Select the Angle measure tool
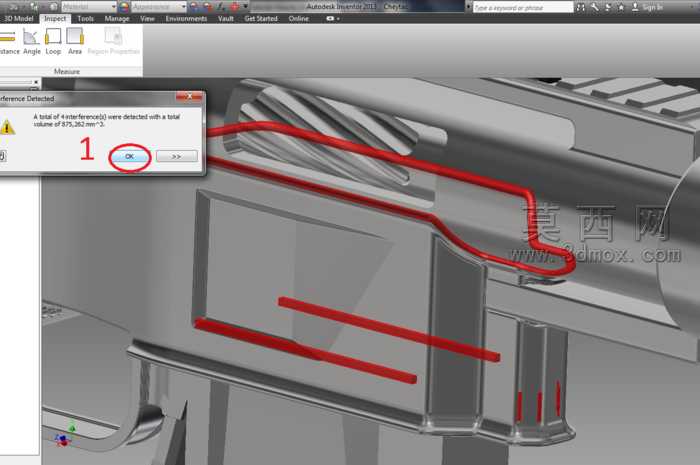700x465 pixels. coord(31,41)
